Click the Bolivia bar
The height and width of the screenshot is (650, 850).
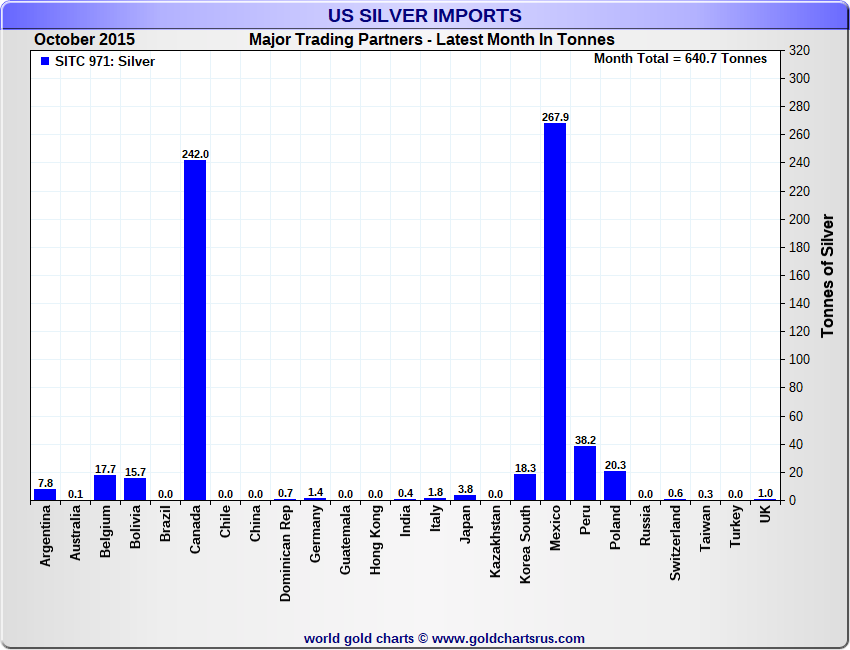coord(135,489)
